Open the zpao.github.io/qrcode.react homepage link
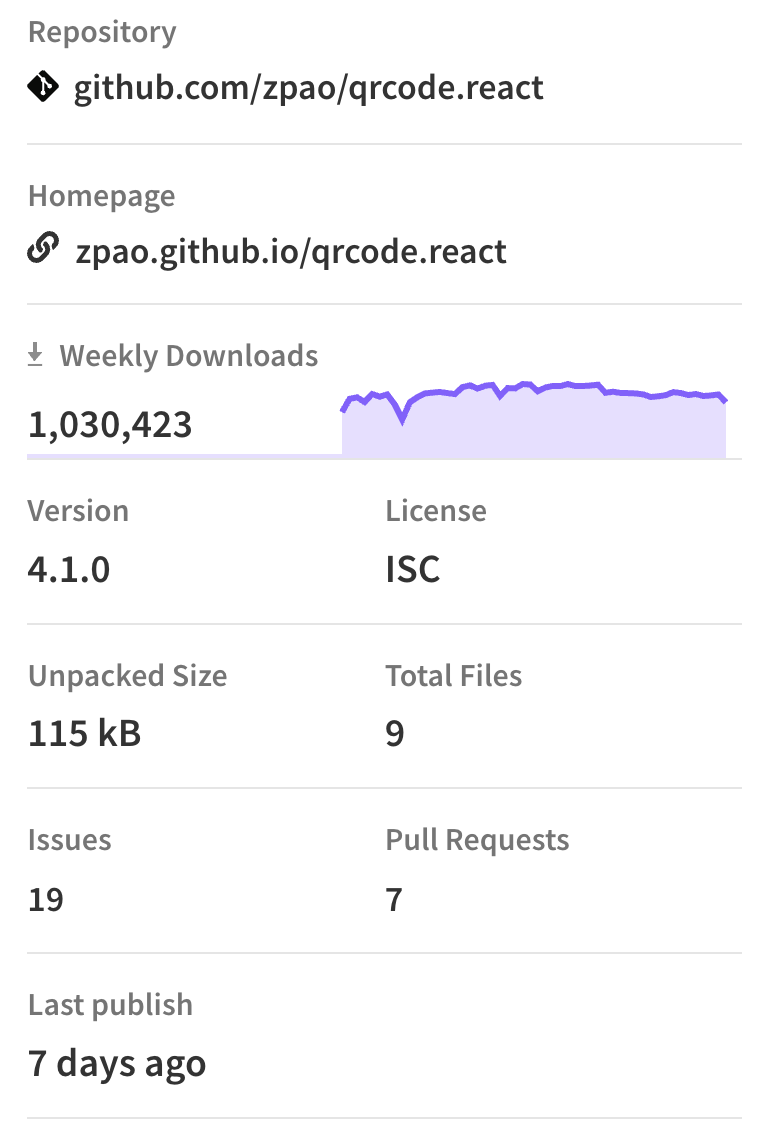 pos(290,252)
